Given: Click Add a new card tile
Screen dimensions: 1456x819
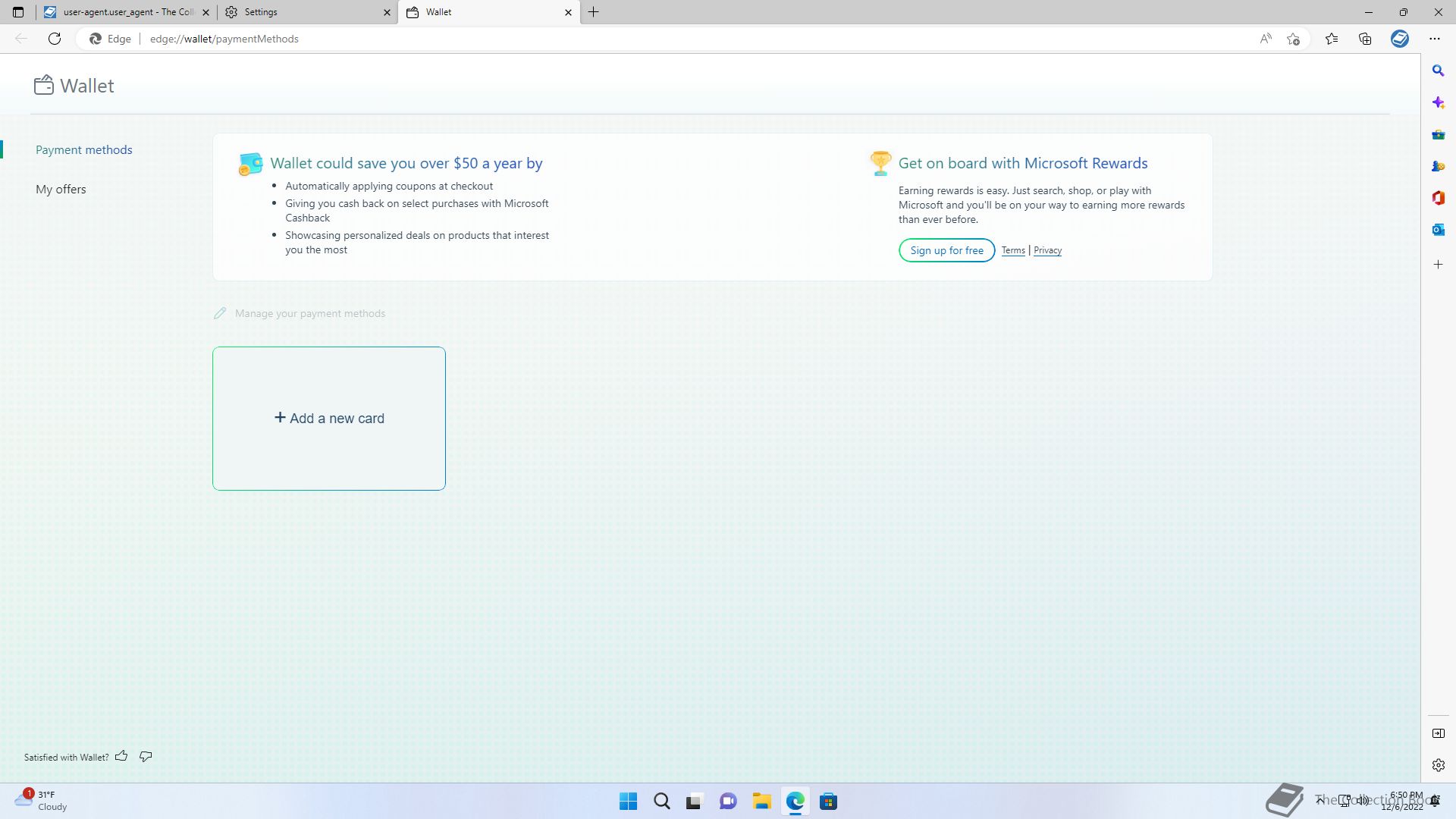Looking at the screenshot, I should pos(329,419).
